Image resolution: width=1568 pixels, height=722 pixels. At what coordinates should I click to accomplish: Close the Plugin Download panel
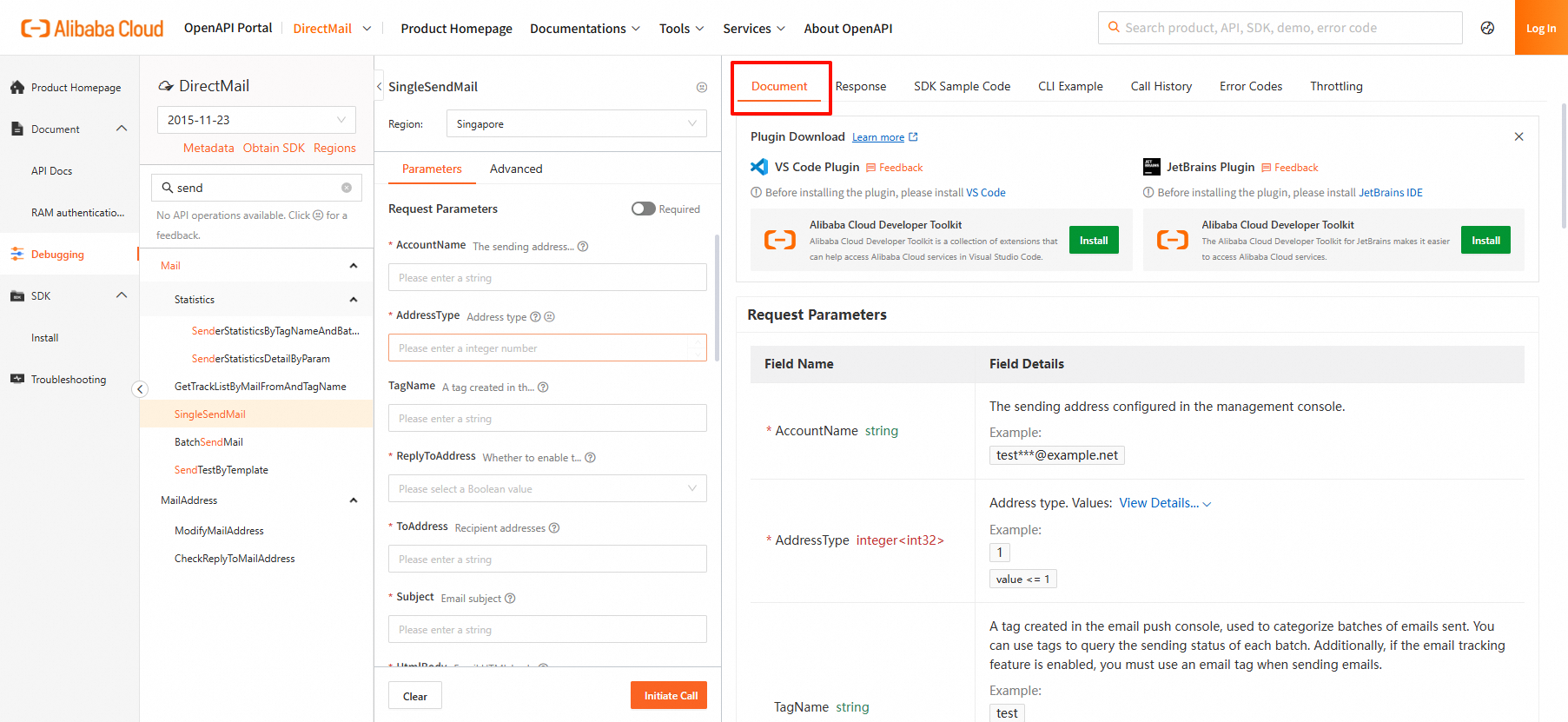point(1518,136)
